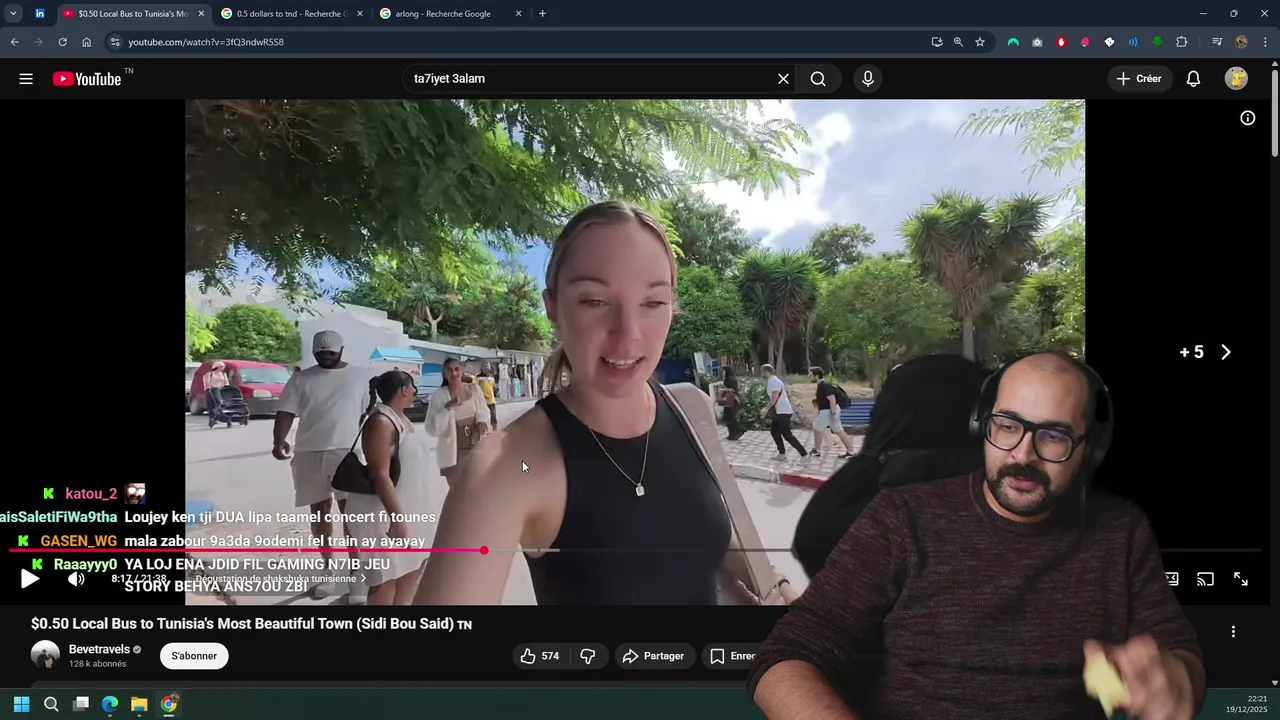Launch Microsoft Edge from the taskbar
This screenshot has height=720, width=1280.
coord(110,704)
